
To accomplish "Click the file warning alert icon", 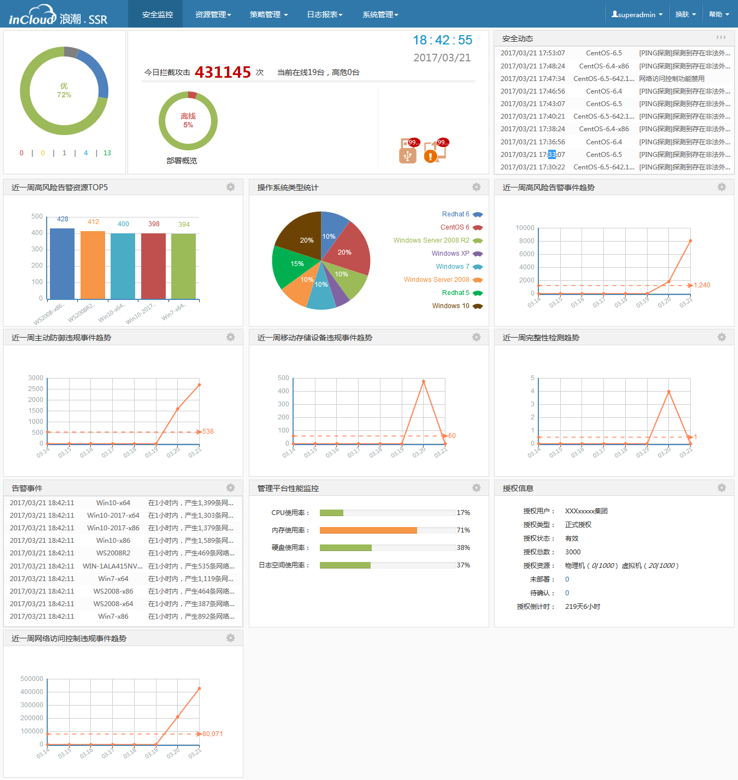I will tap(431, 153).
